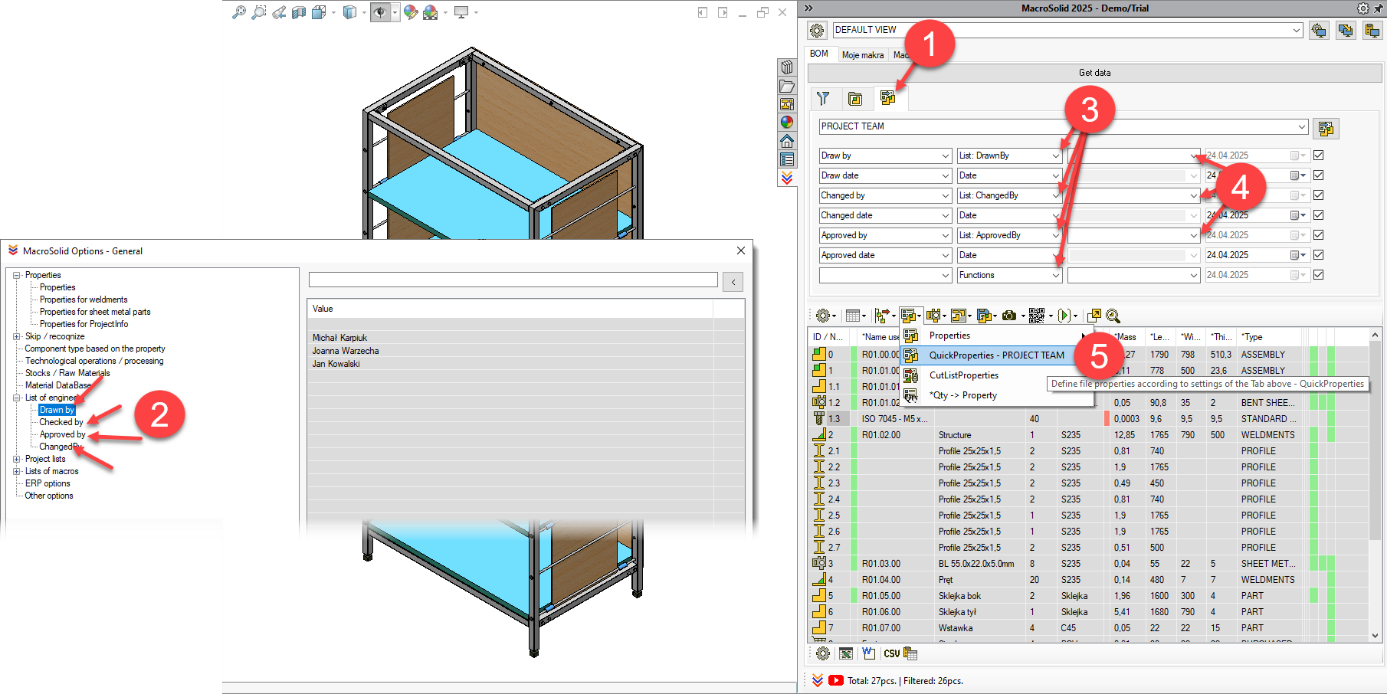Screen dimensions: 1387x694
Task: Select the QuickProperties tab icon
Action: [887, 98]
